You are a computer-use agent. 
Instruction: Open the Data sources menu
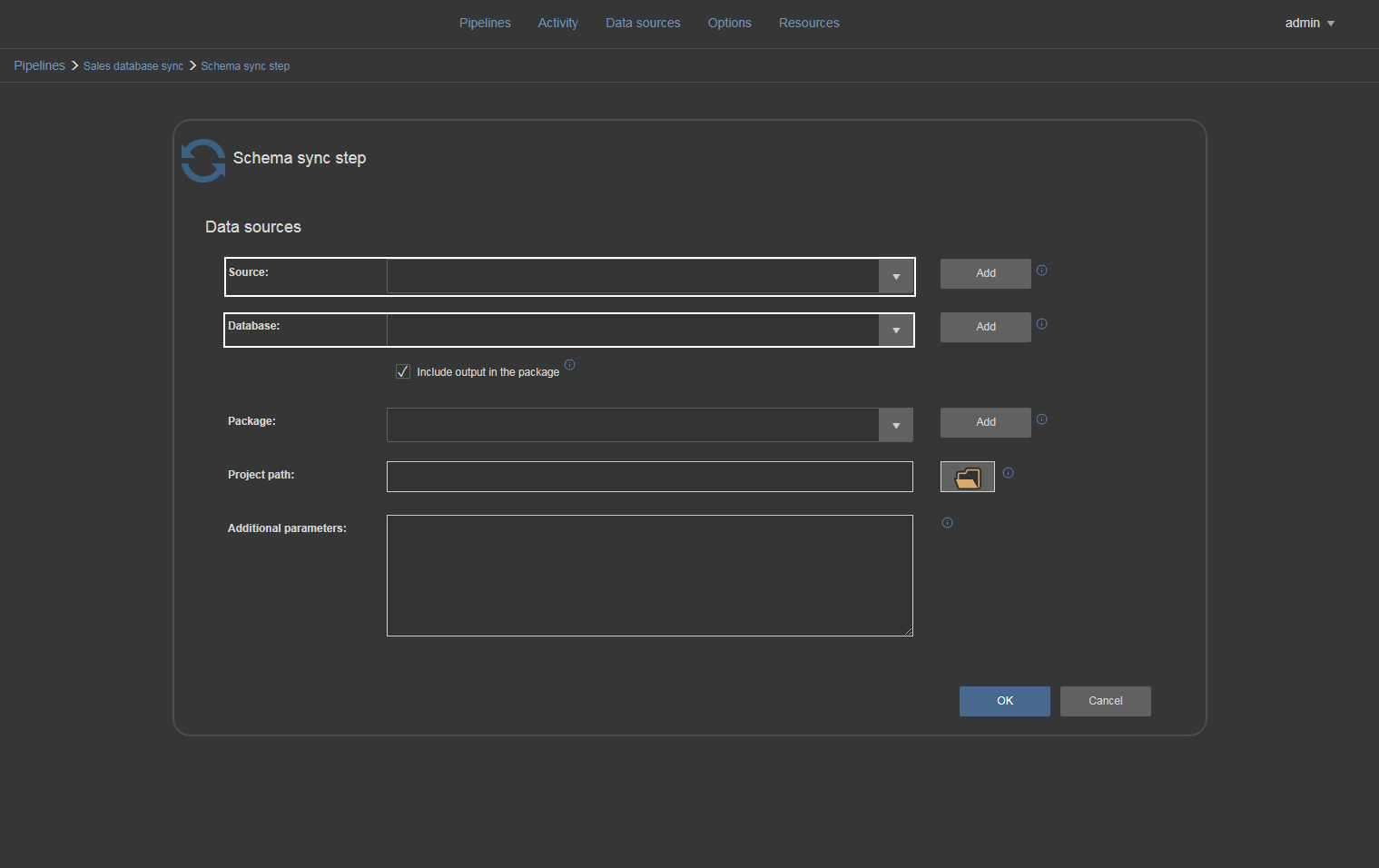pyautogui.click(x=643, y=23)
